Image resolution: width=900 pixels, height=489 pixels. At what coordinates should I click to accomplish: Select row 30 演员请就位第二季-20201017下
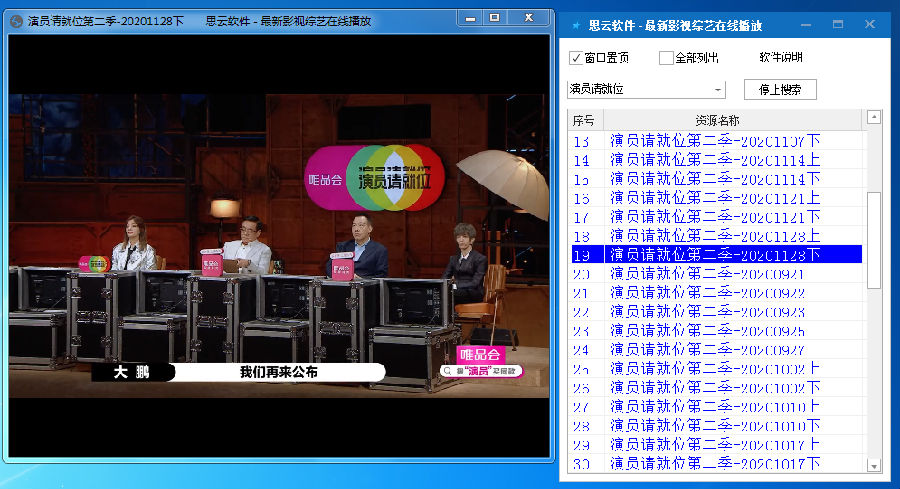[716, 463]
